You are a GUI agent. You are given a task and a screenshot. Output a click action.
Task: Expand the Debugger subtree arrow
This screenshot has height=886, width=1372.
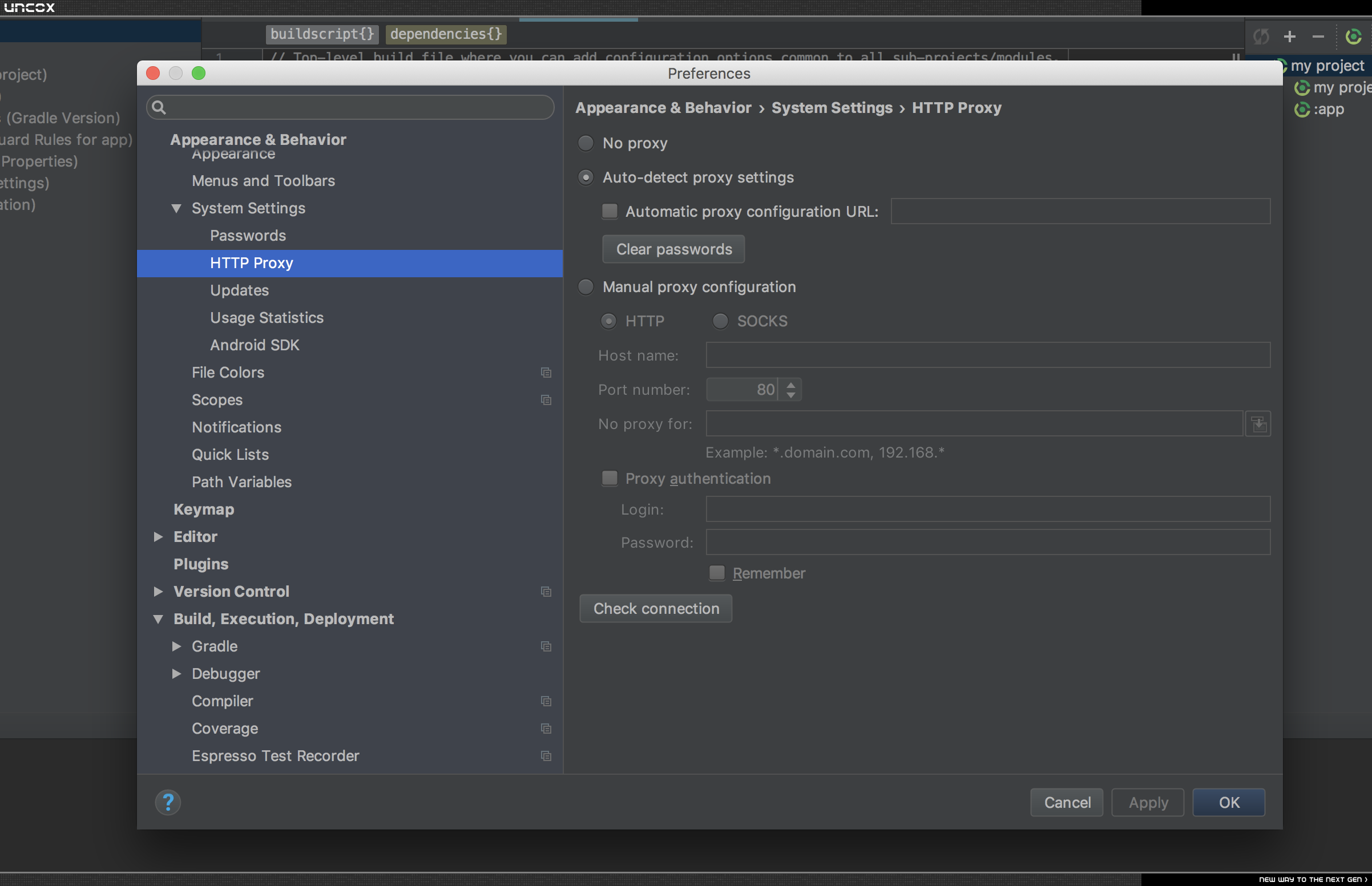[x=177, y=674]
